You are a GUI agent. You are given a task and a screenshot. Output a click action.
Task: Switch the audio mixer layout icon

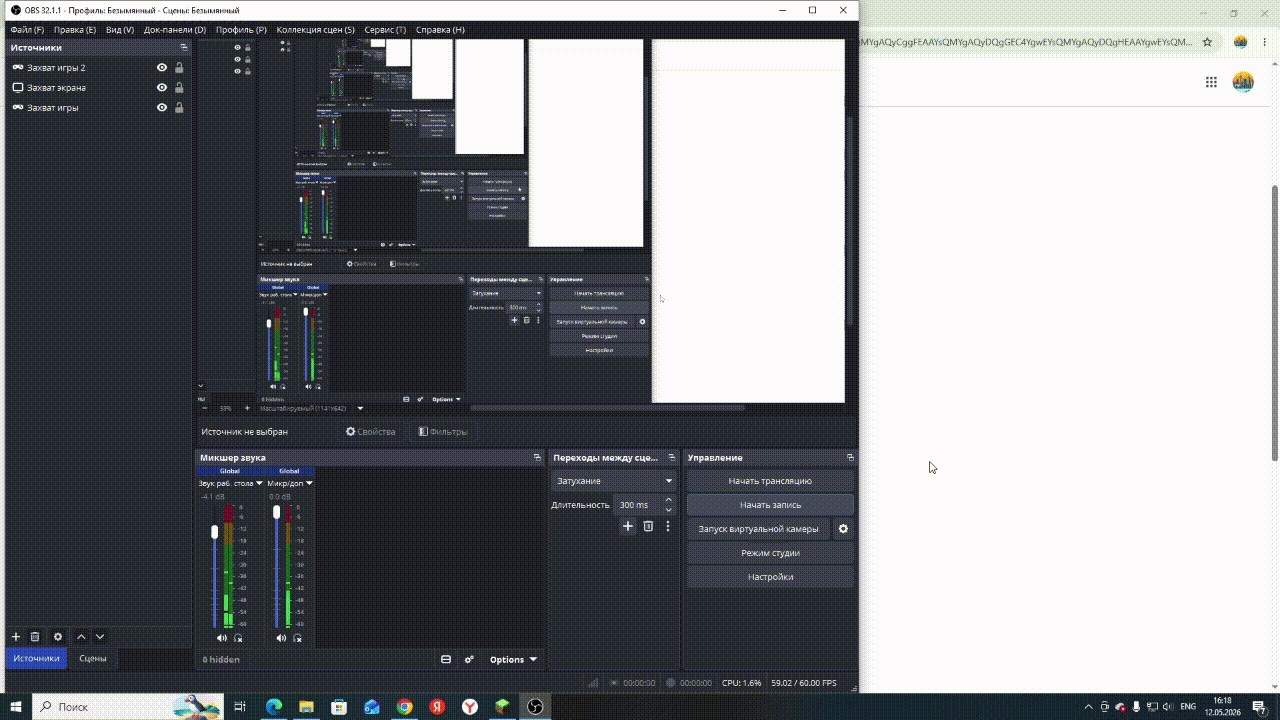[446, 660]
